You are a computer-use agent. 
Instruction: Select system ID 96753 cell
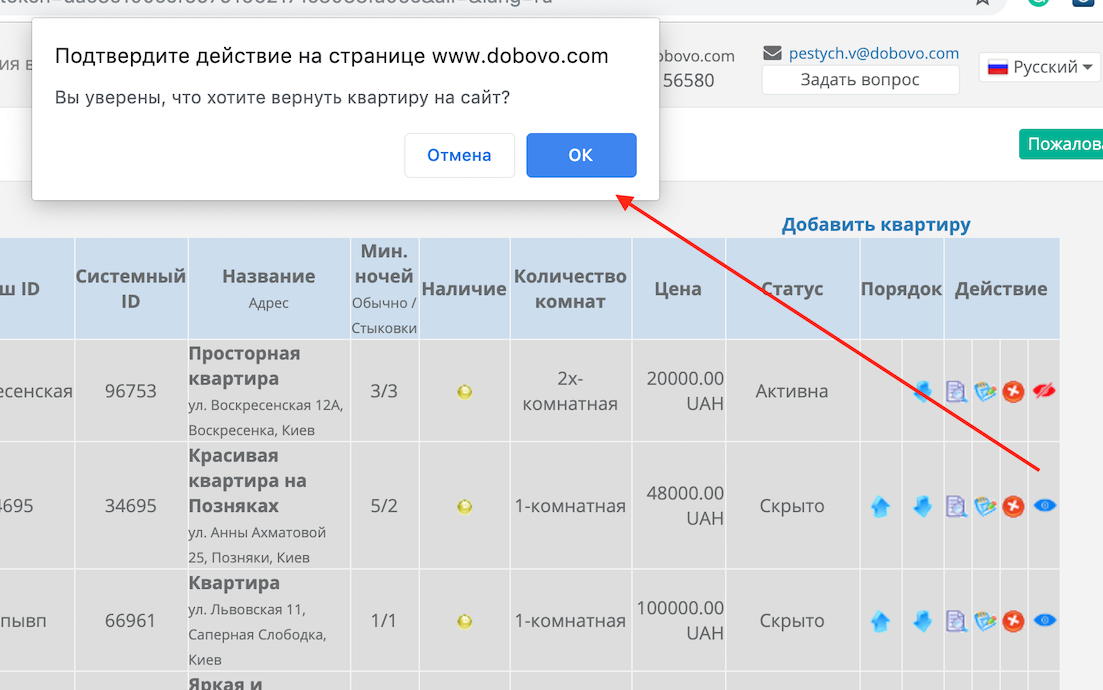click(131, 391)
